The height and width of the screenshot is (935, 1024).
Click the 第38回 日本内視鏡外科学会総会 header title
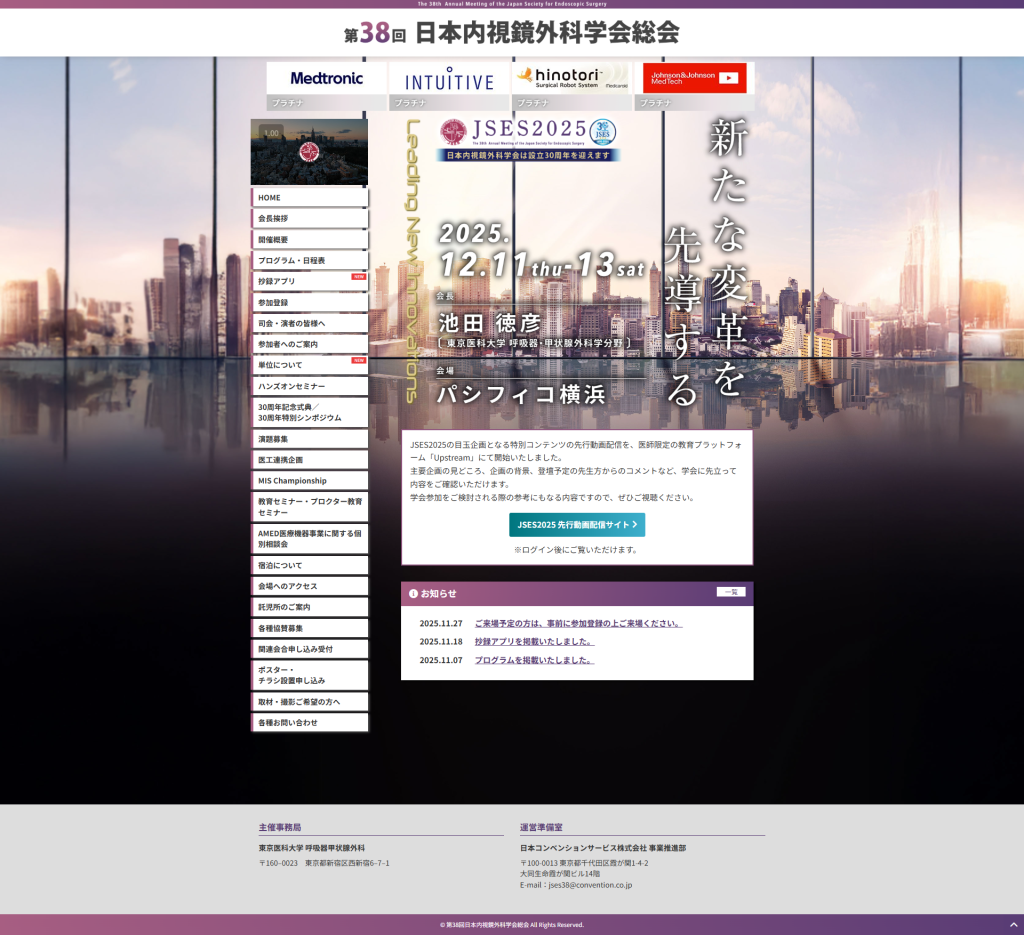coord(511,33)
